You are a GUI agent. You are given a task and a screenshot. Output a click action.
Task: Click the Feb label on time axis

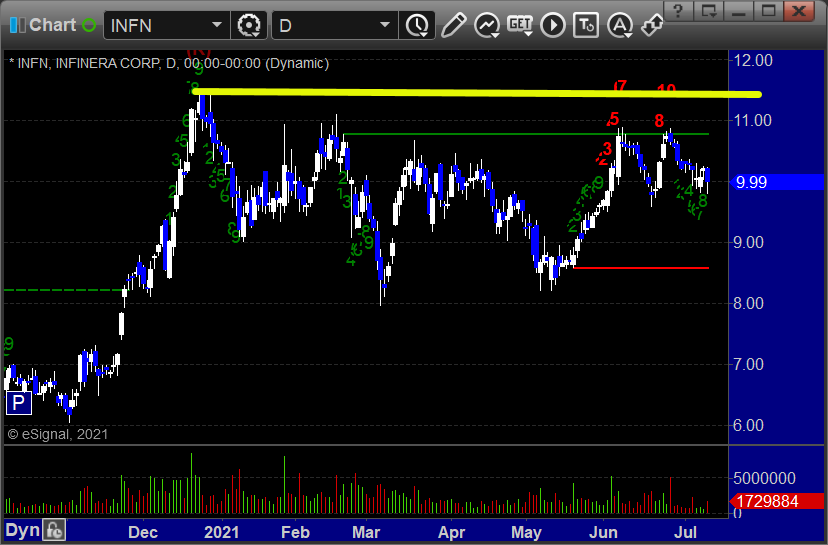pos(295,532)
